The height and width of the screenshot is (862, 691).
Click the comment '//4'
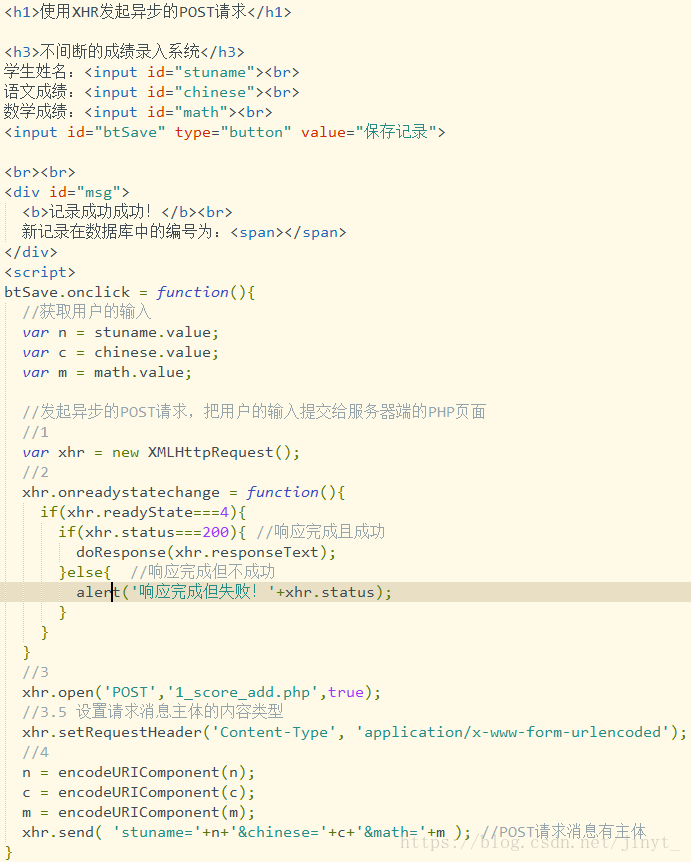pos(35,752)
